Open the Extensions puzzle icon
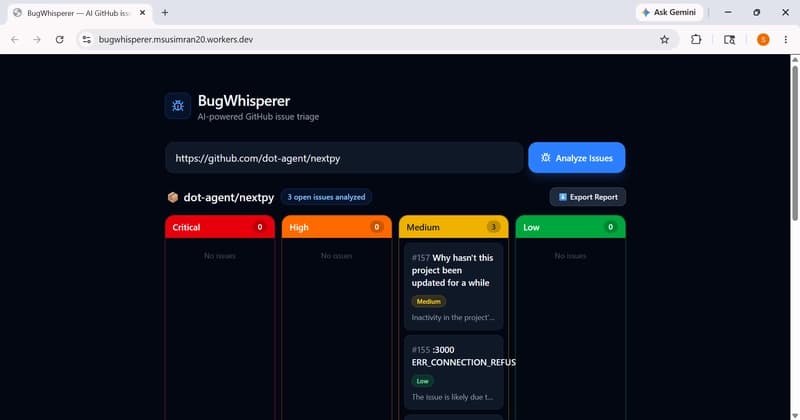Screen dimensions: 800x420 [696, 39]
